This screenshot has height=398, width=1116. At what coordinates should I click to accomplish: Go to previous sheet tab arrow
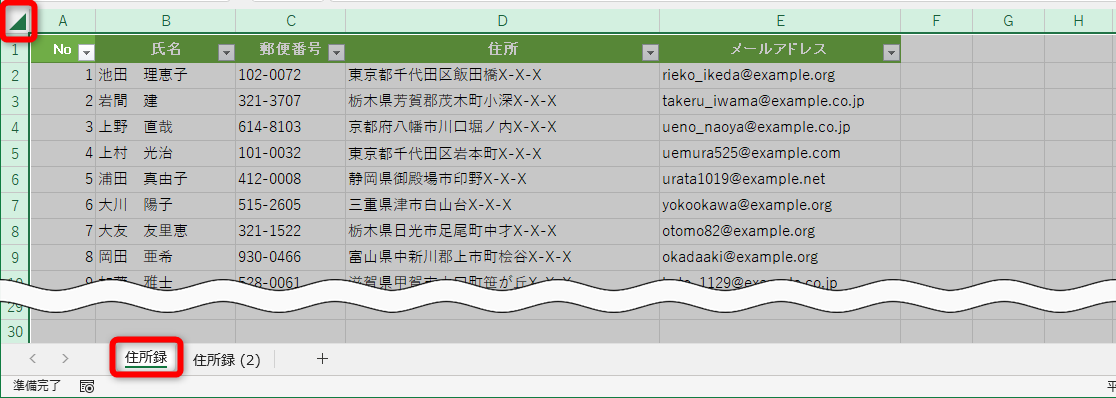33,359
